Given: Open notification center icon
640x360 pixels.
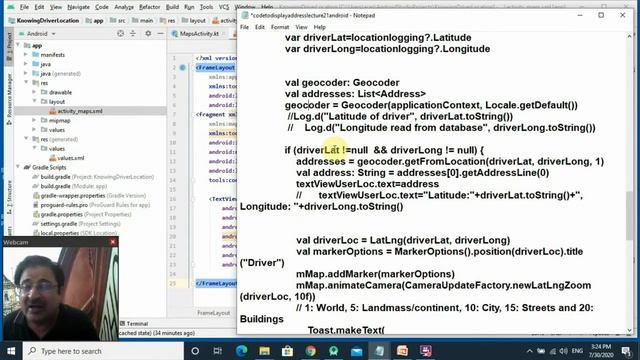Looking at the screenshot, I should pyautogui.click(x=626, y=351).
